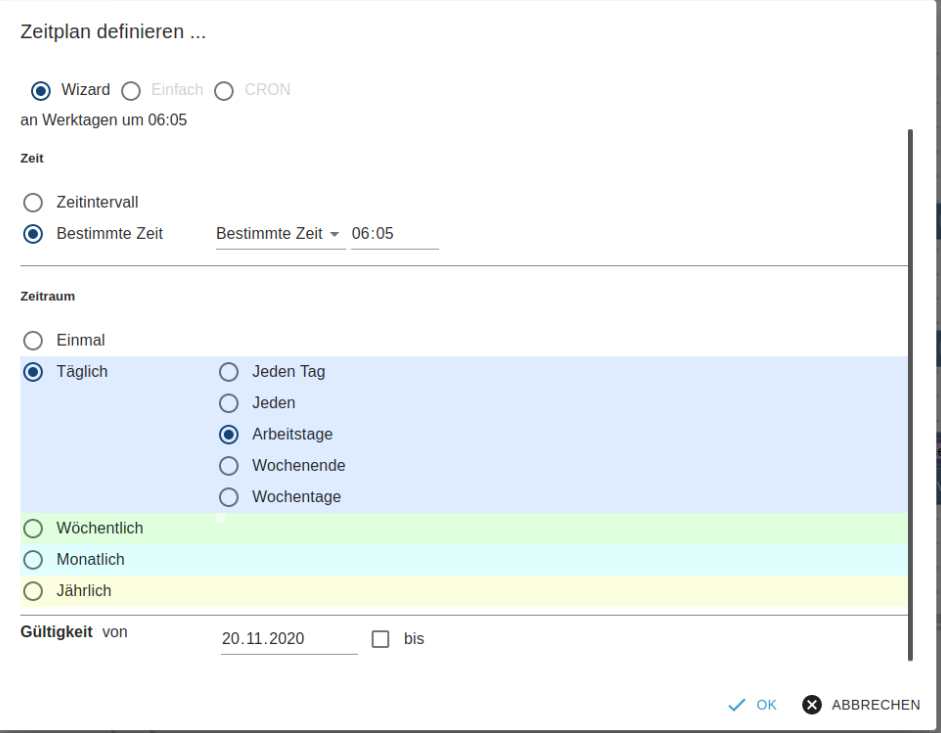This screenshot has width=941, height=733.
Task: Click the dialog's vertical scrollbar
Action: [910, 395]
